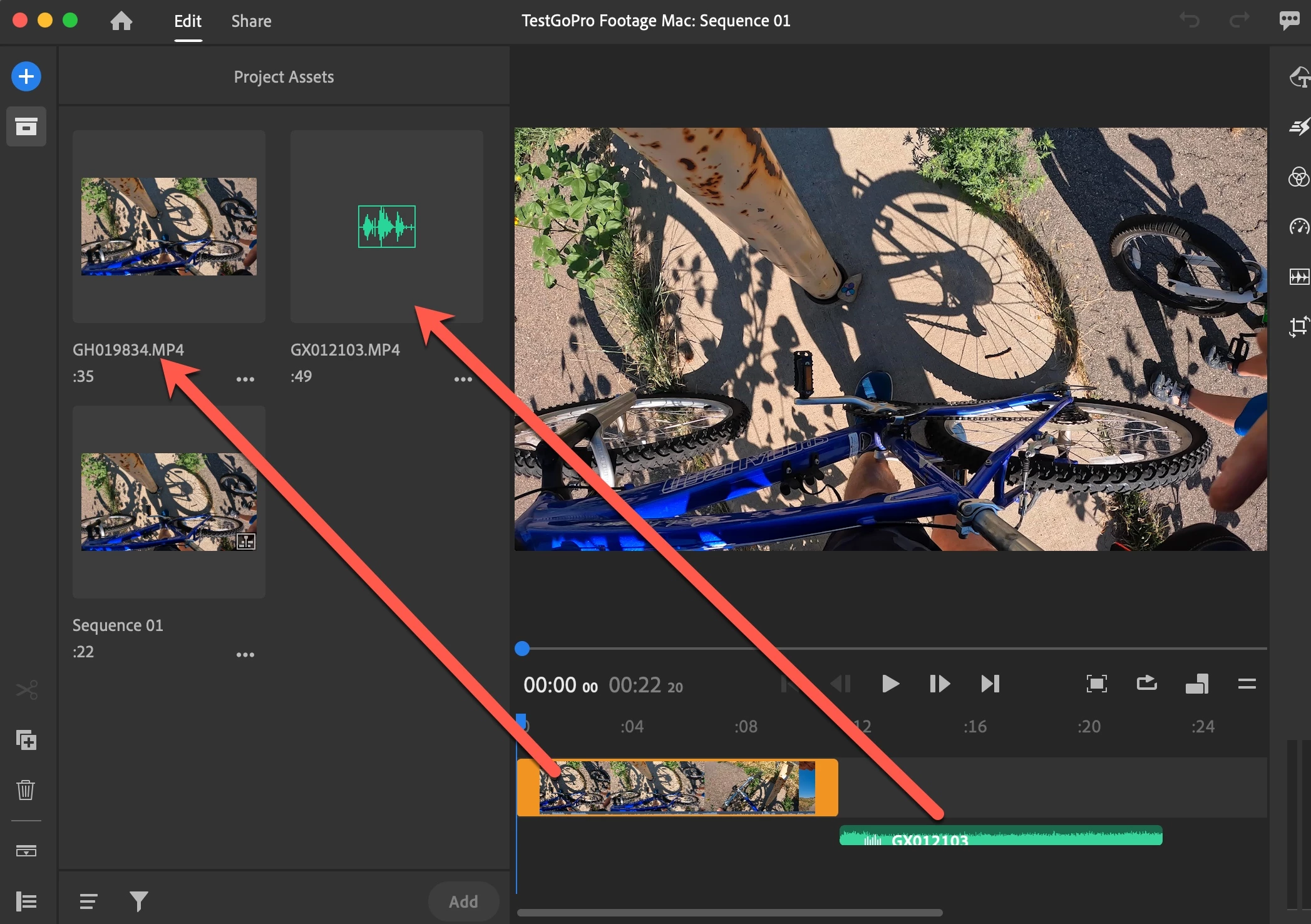Open the Color panel icon
This screenshot has width=1311, height=924.
click(x=1298, y=177)
